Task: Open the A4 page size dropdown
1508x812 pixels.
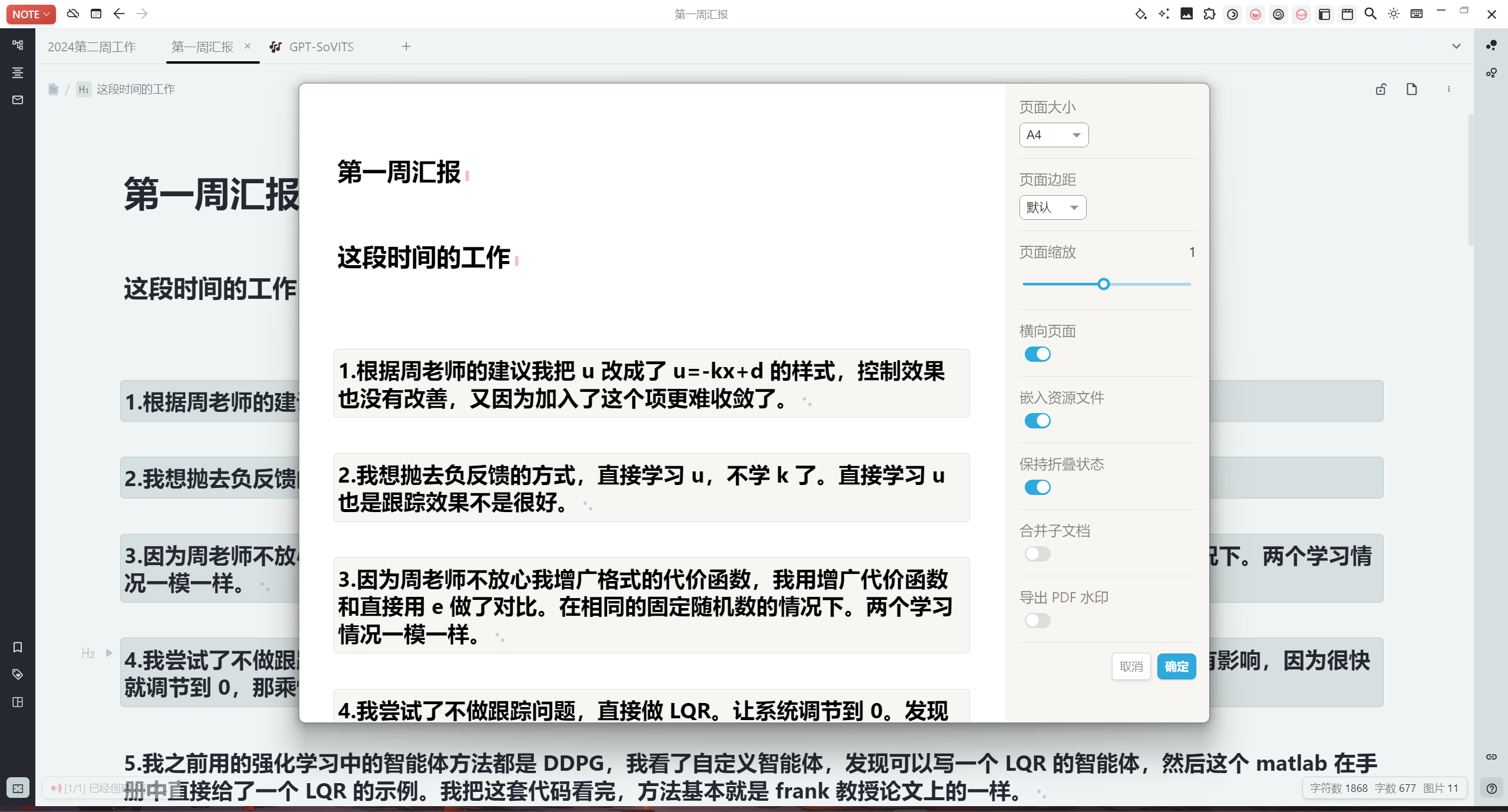Action: (1054, 135)
